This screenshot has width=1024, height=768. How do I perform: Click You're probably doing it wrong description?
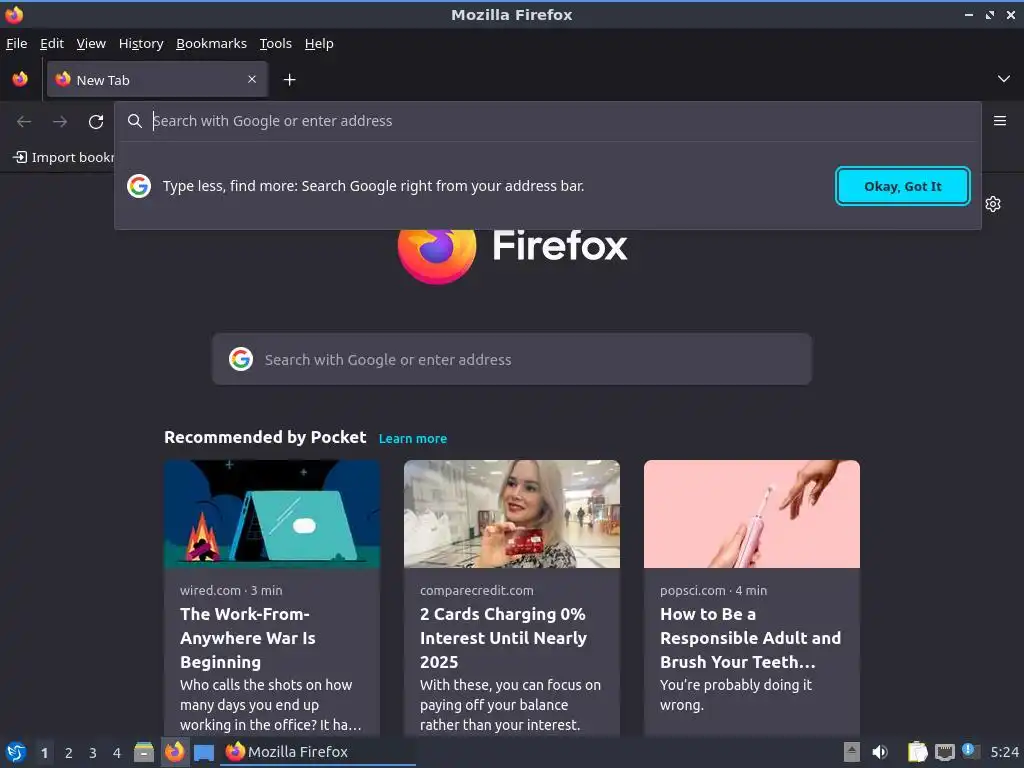tap(735, 695)
